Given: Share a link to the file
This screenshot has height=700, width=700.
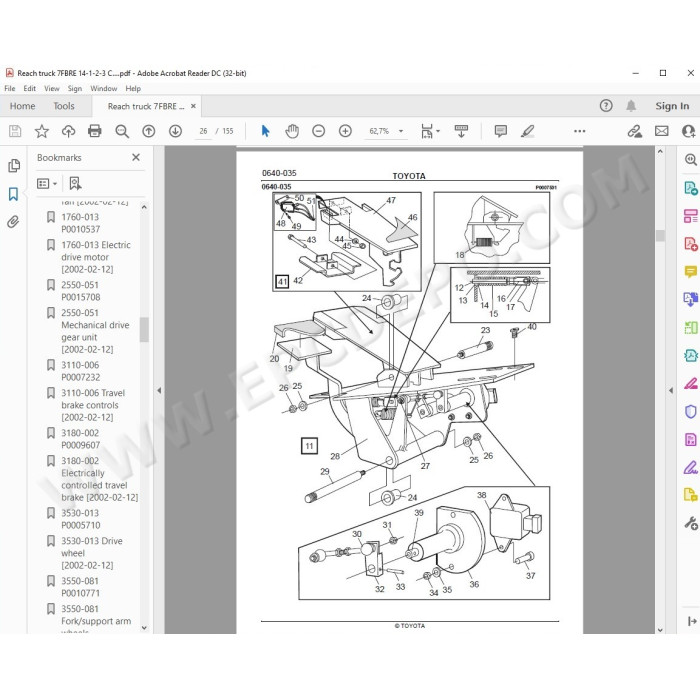Looking at the screenshot, I should (x=634, y=131).
